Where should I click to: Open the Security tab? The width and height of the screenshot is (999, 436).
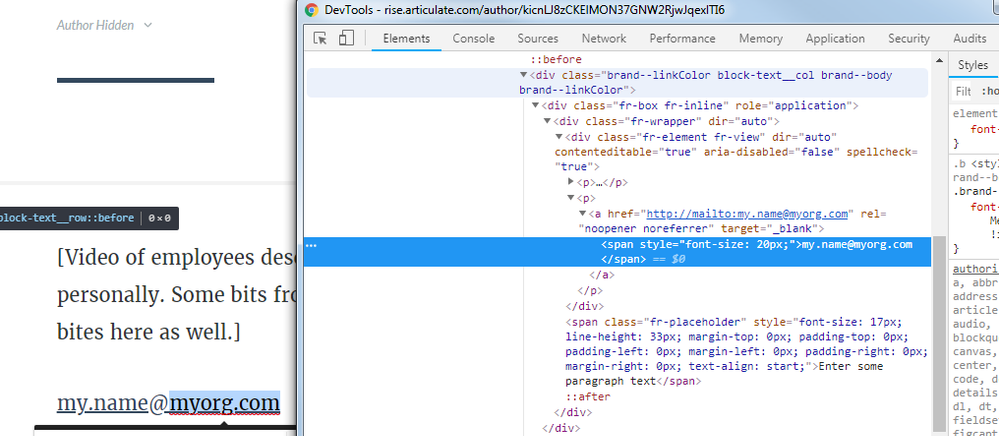coord(908,38)
